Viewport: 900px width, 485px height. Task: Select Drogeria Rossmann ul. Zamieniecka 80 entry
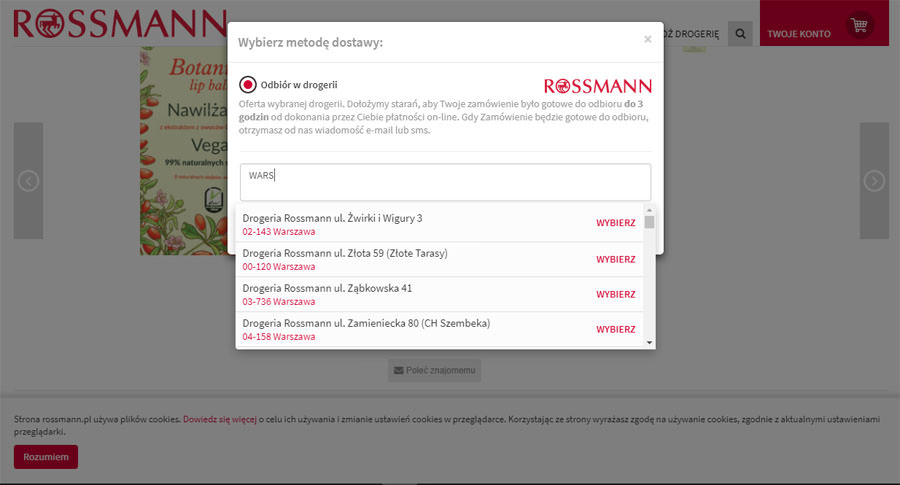[366, 323]
